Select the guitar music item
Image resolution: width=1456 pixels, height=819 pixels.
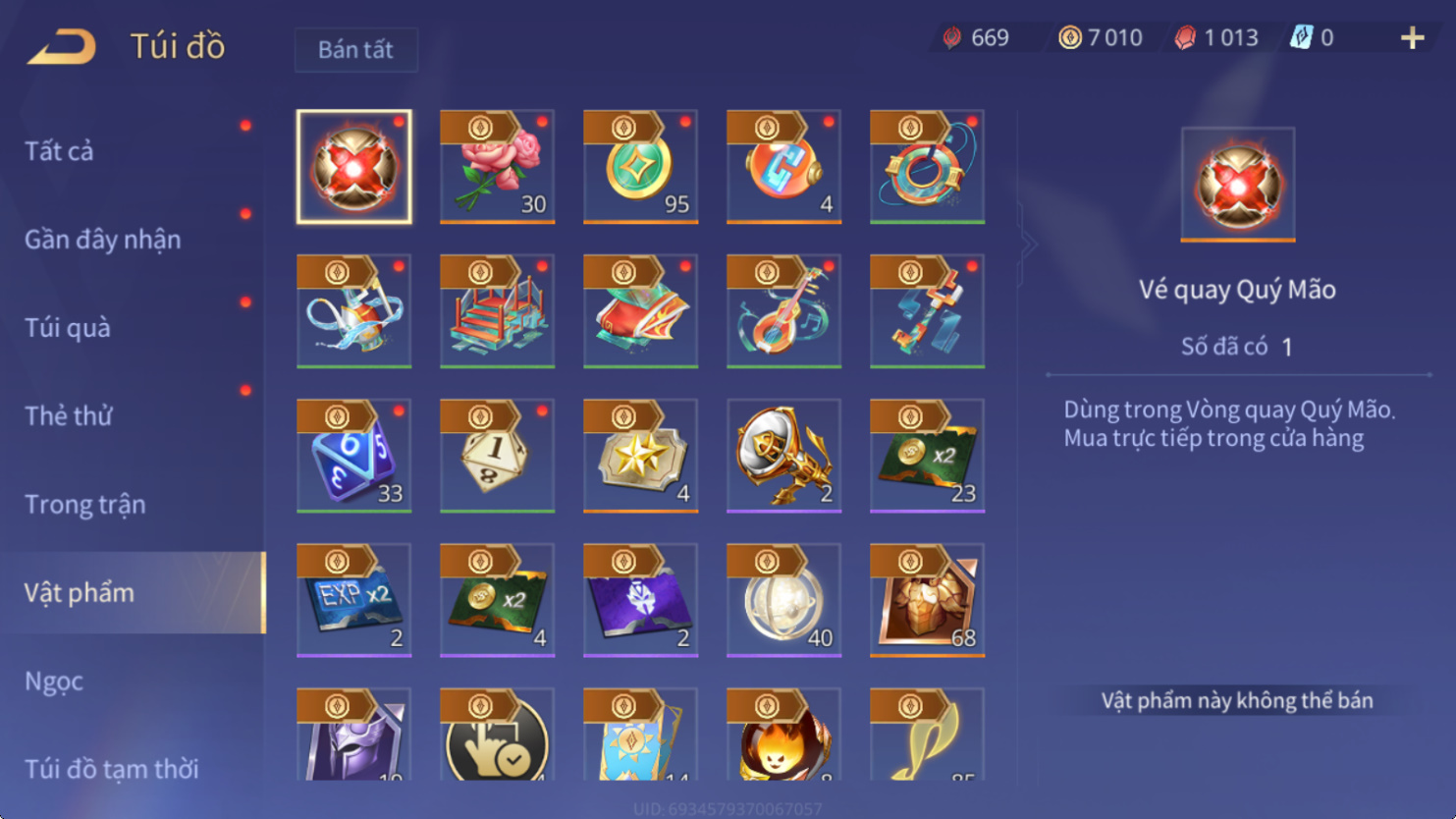[x=783, y=311]
